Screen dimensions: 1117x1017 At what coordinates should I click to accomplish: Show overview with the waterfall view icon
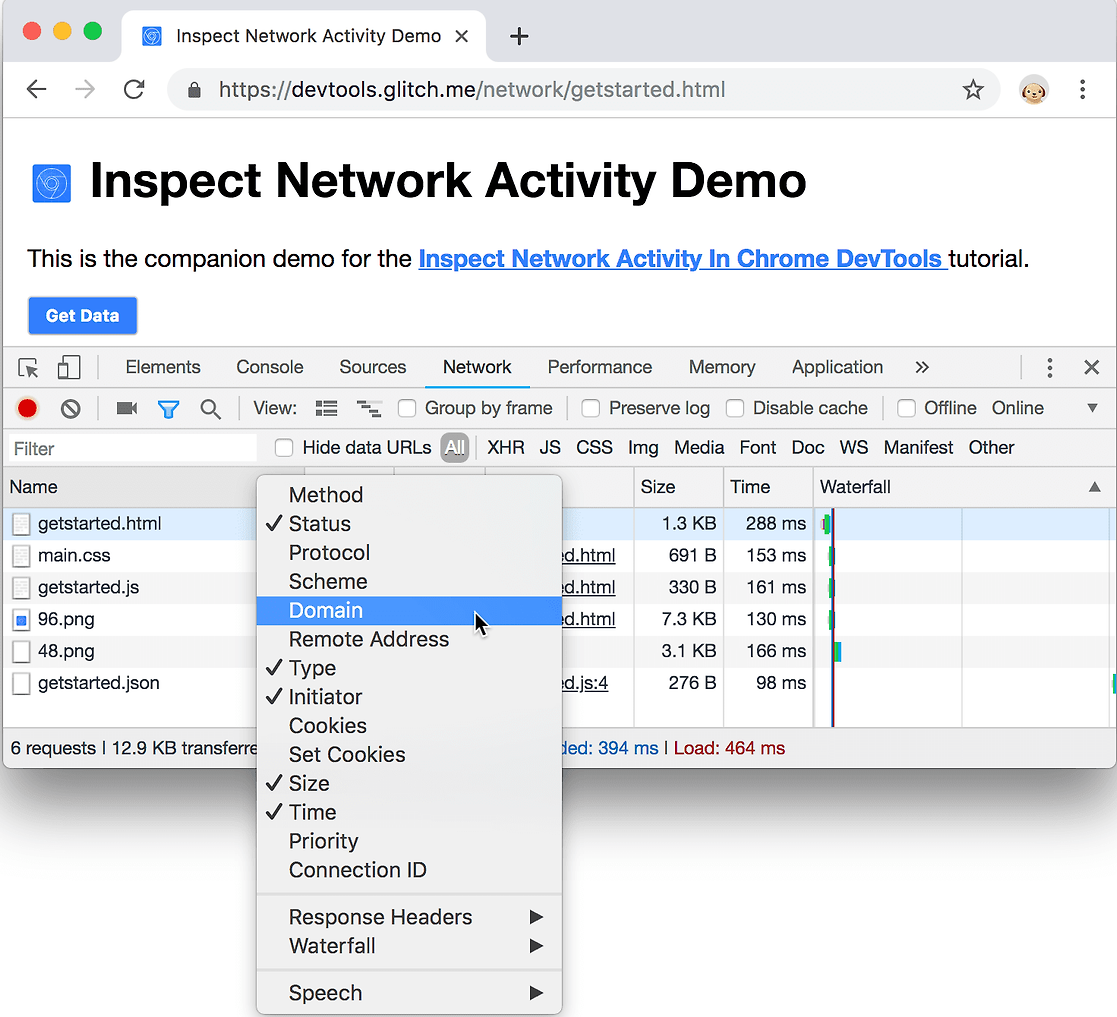(x=369, y=409)
